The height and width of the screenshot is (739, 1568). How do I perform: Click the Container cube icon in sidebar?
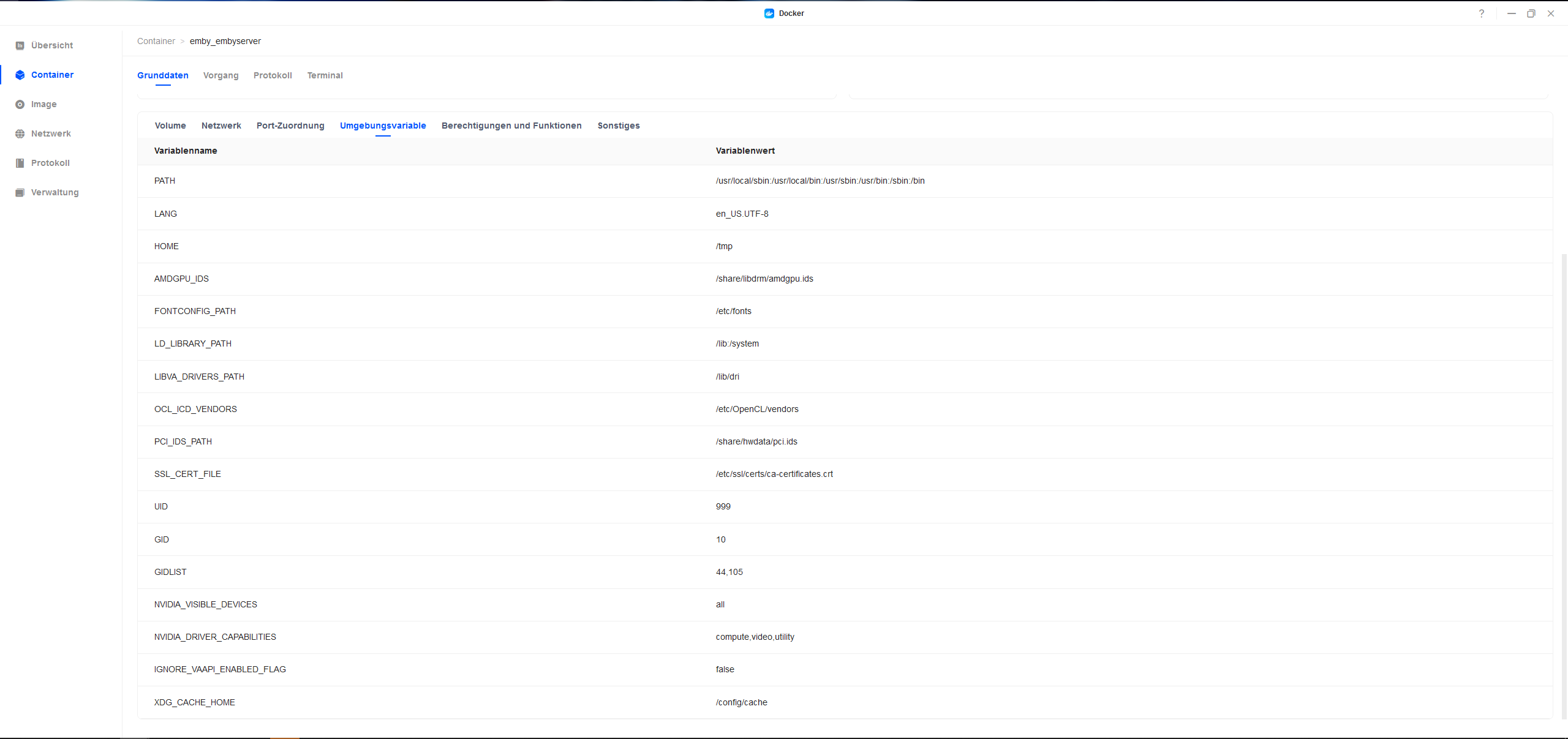coord(20,75)
